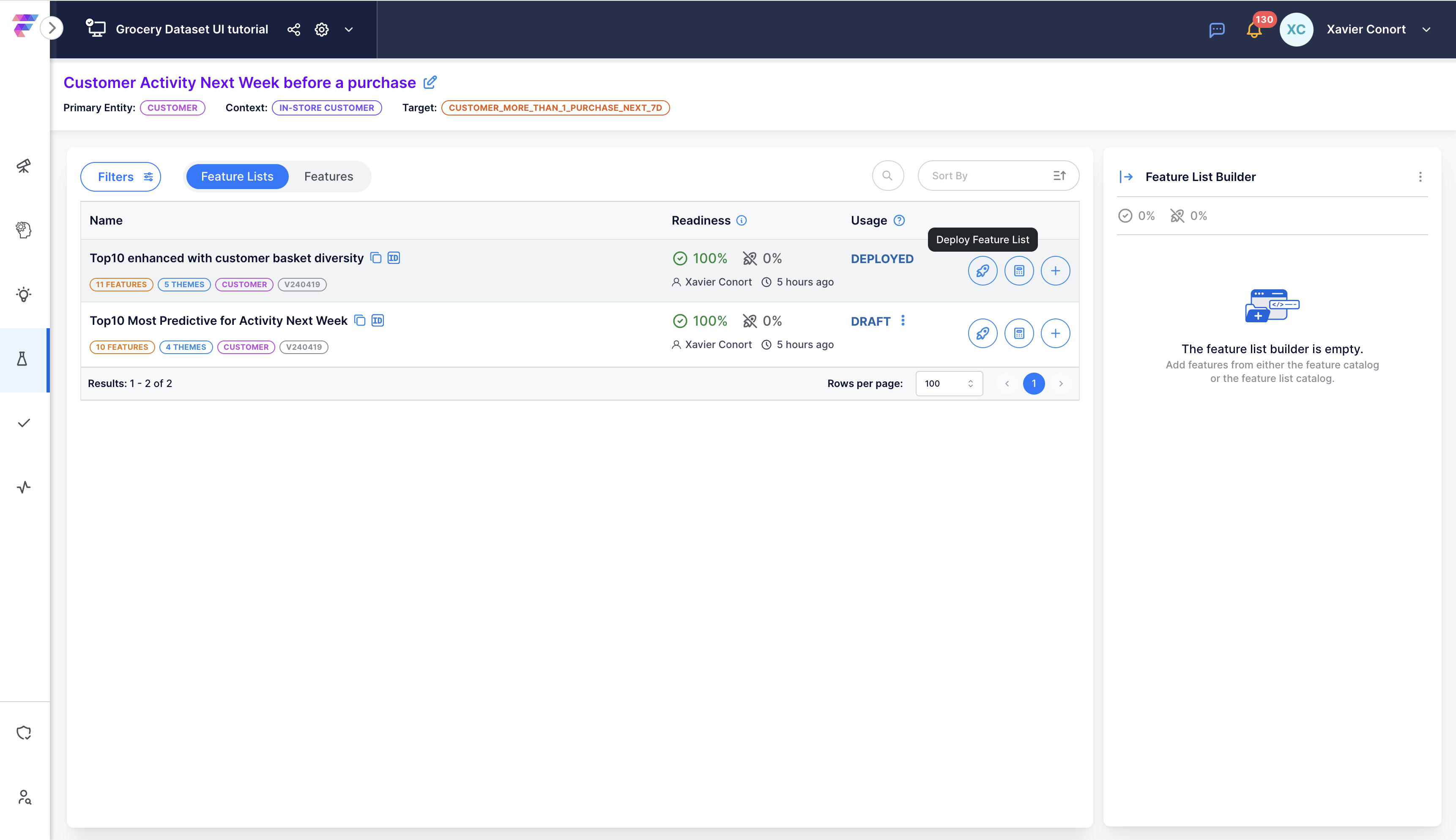Click the Readiness info icon
This screenshot has height=840, width=1456.
coord(742,220)
